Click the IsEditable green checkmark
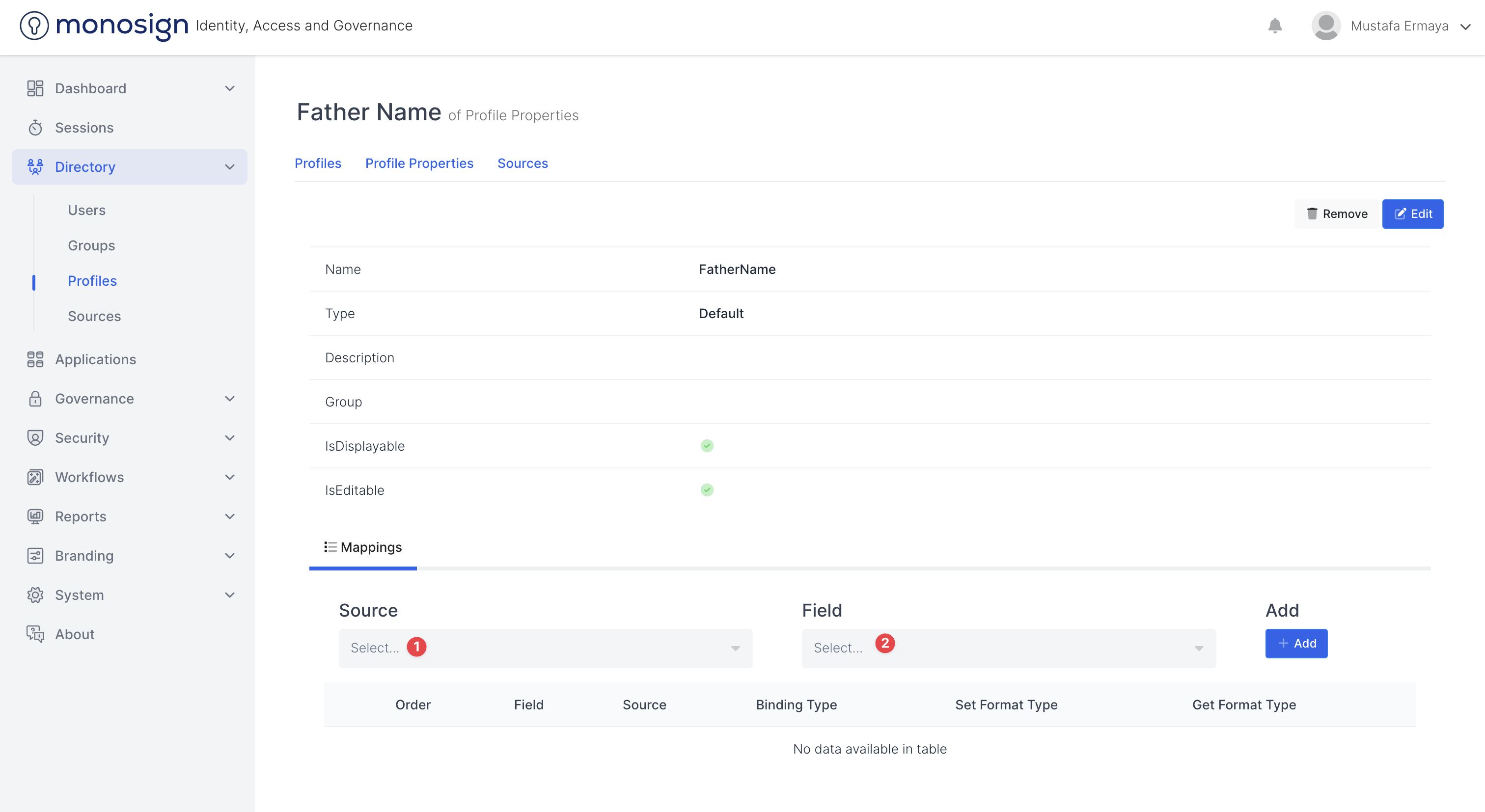Image resolution: width=1485 pixels, height=812 pixels. (707, 490)
